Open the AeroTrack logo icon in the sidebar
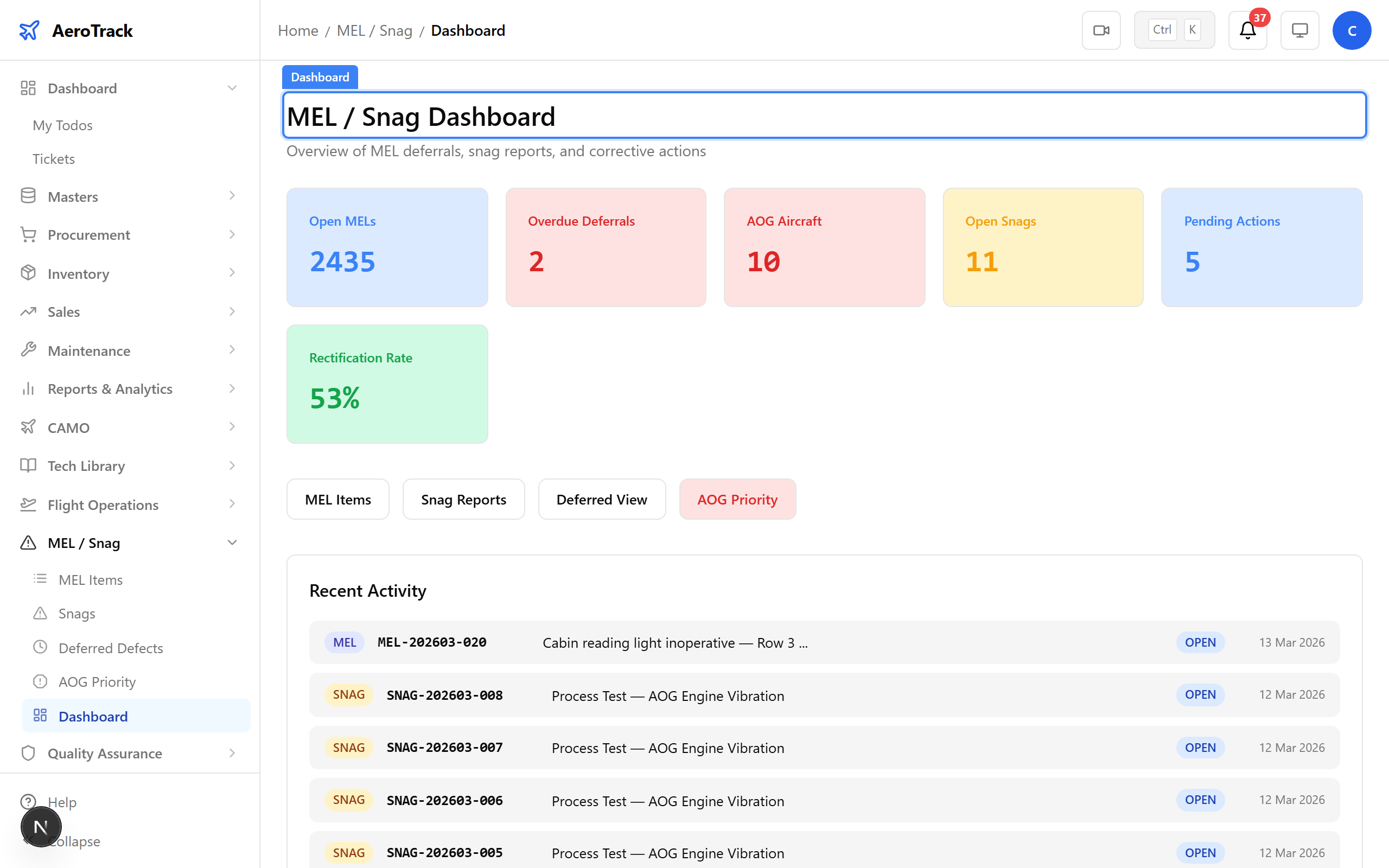The width and height of the screenshot is (1389, 868). pos(30,30)
